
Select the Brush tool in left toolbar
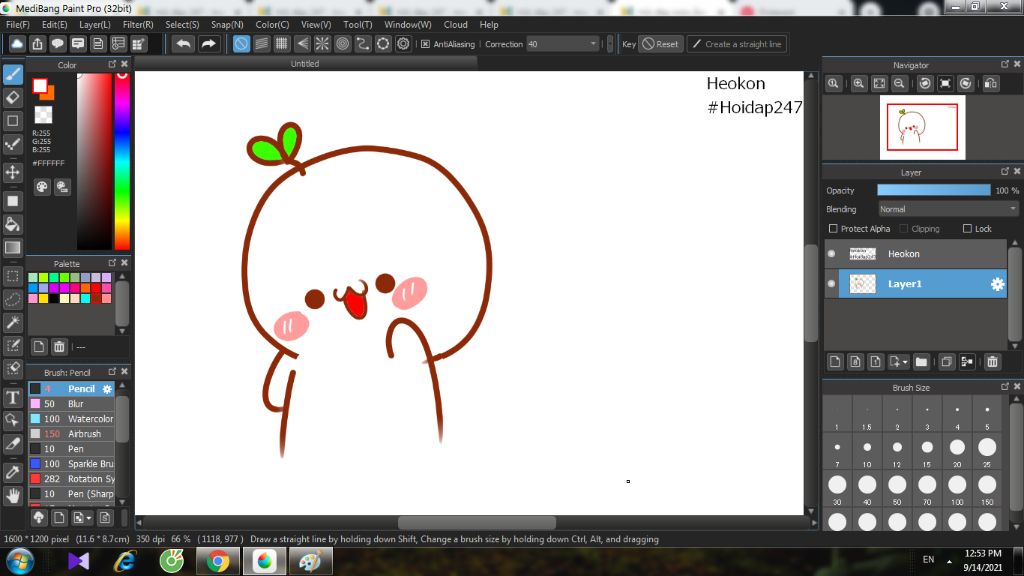tap(12, 74)
